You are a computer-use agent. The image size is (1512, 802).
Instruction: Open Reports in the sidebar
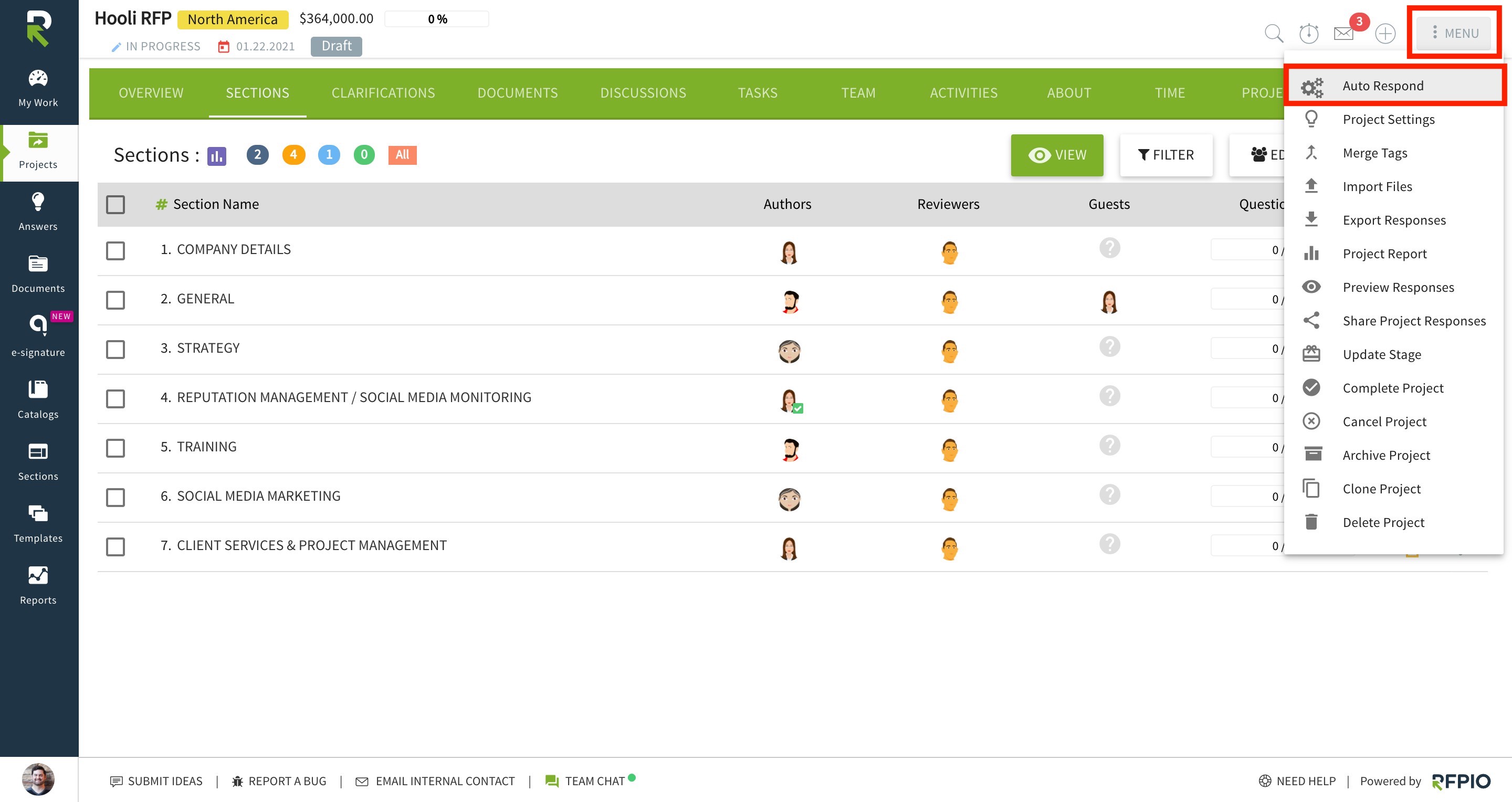point(38,586)
